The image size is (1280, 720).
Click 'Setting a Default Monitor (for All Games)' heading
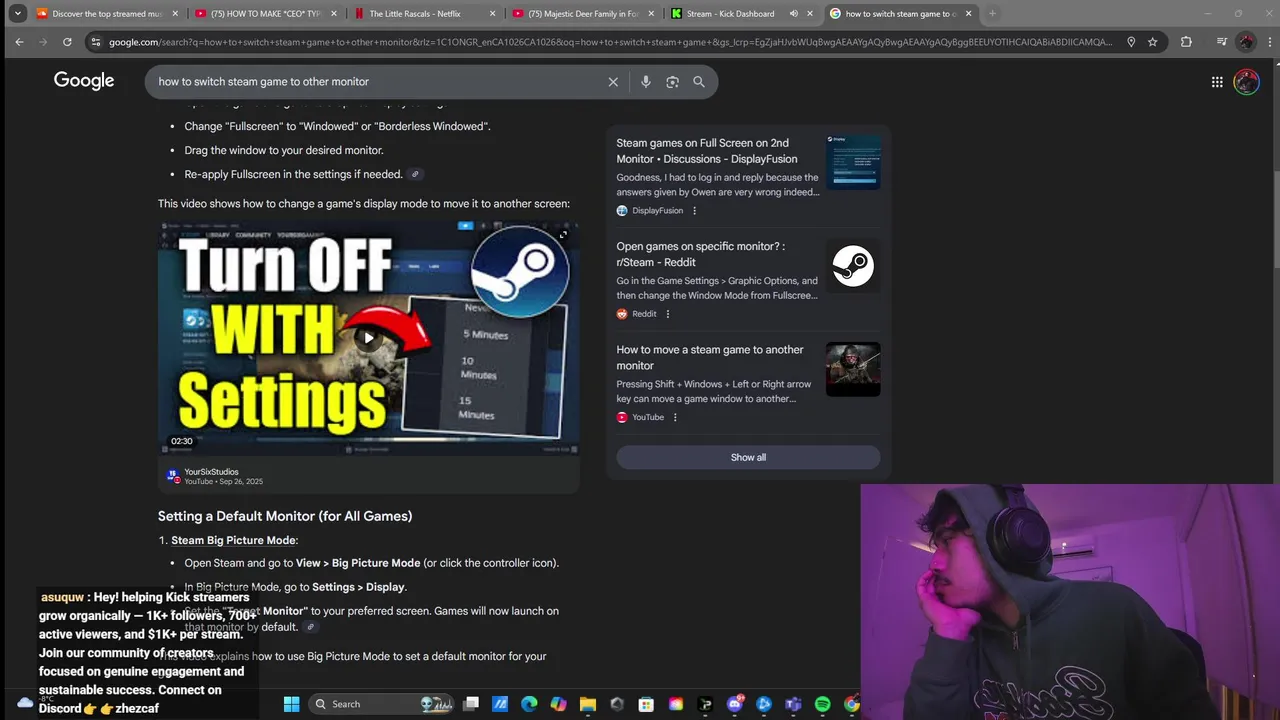point(285,516)
